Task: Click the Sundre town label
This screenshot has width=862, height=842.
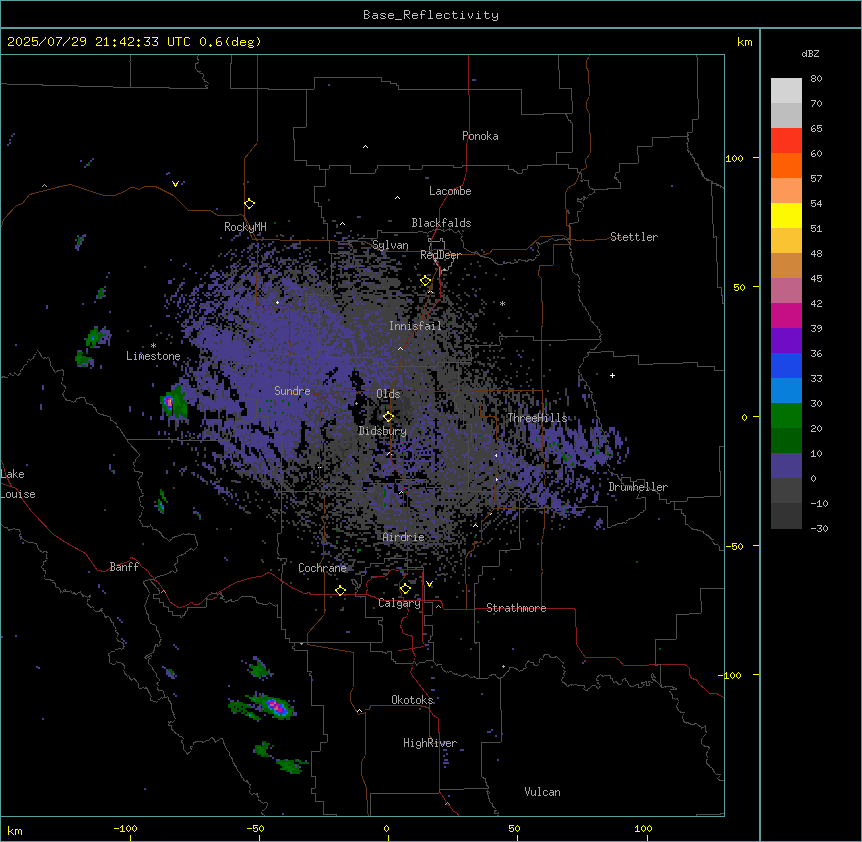Action: (292, 391)
